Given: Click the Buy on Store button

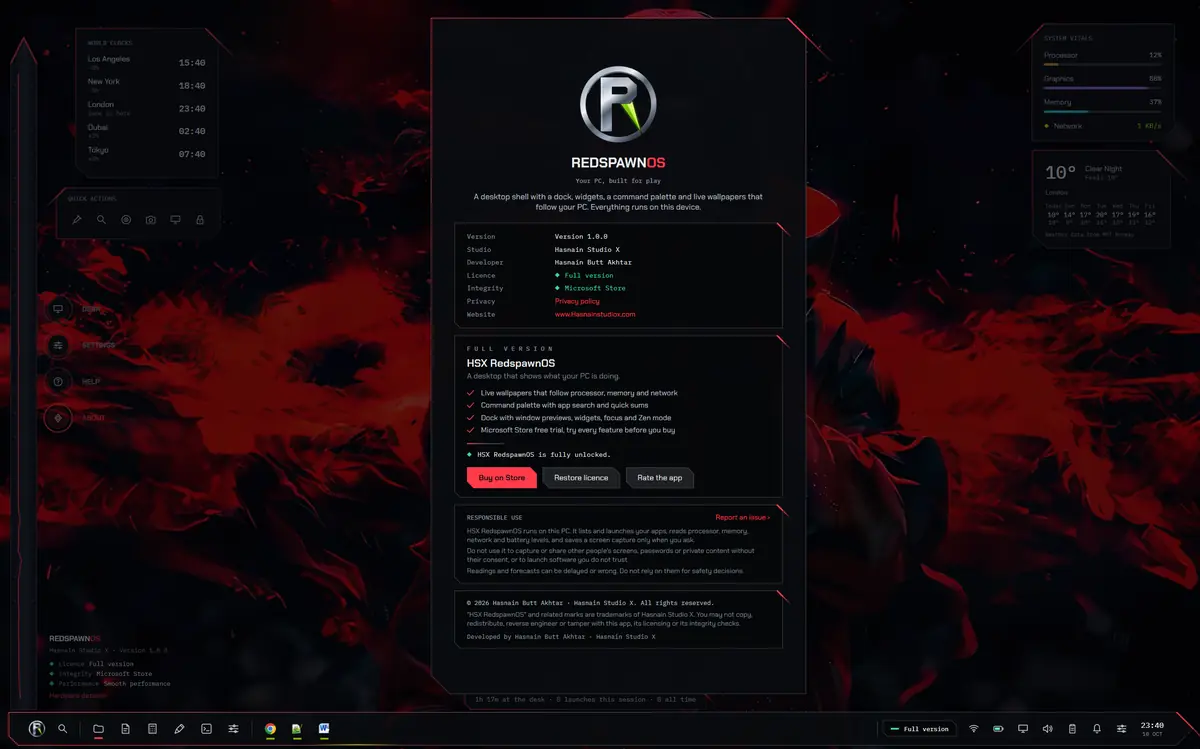Looking at the screenshot, I should pos(502,478).
